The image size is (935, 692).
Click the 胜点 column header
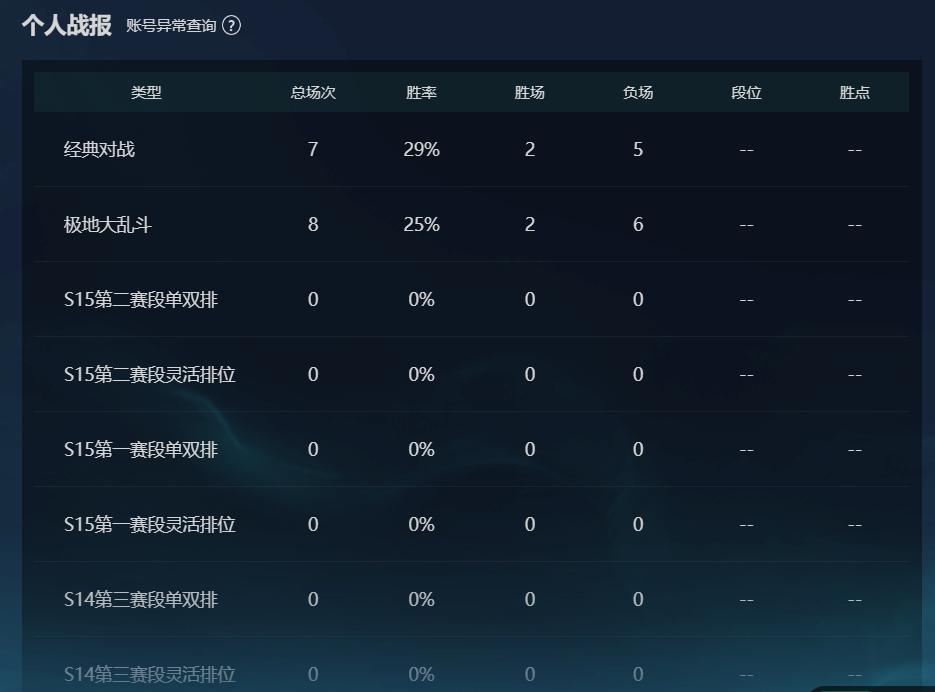tap(854, 92)
